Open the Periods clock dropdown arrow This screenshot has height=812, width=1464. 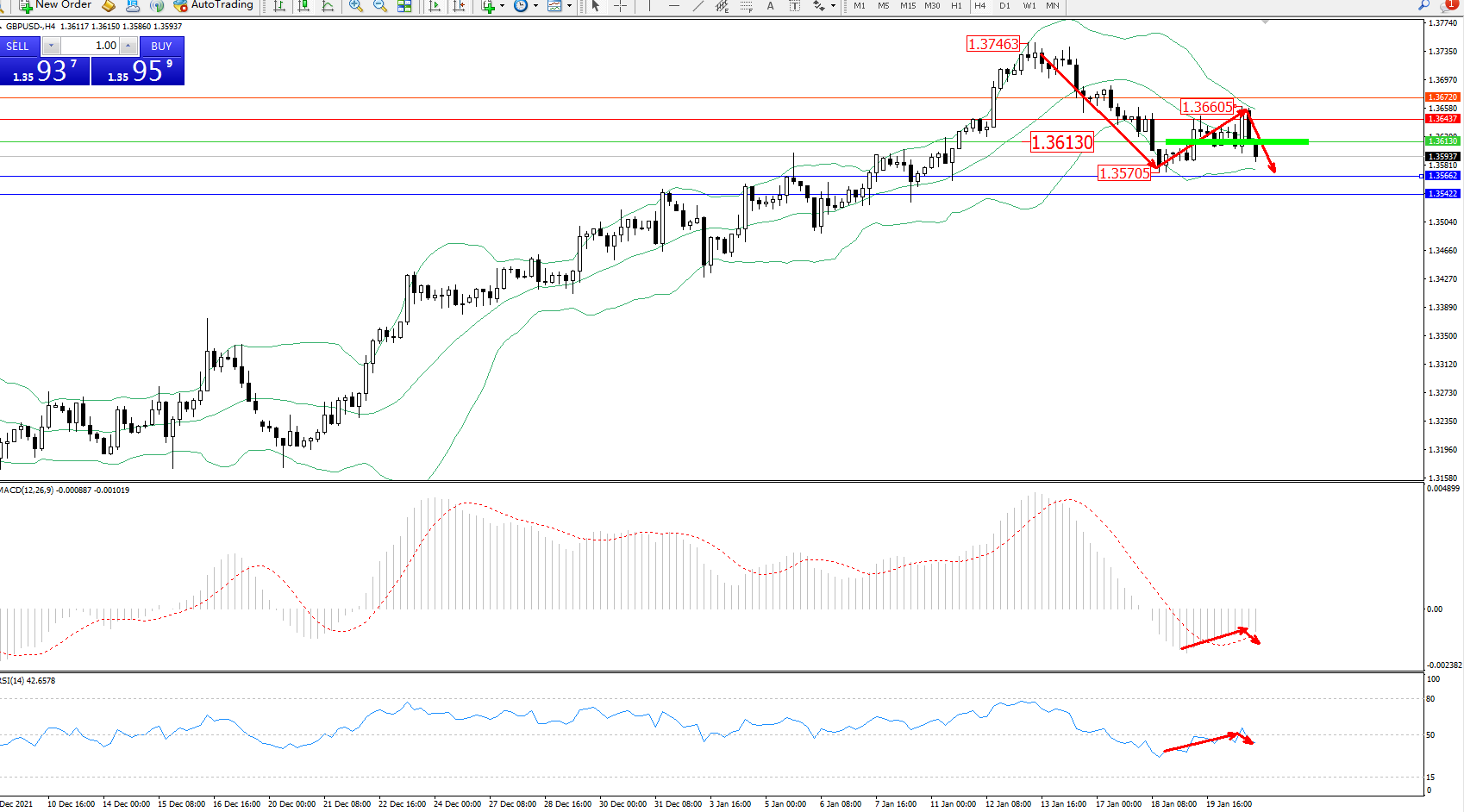pyautogui.click(x=535, y=6)
